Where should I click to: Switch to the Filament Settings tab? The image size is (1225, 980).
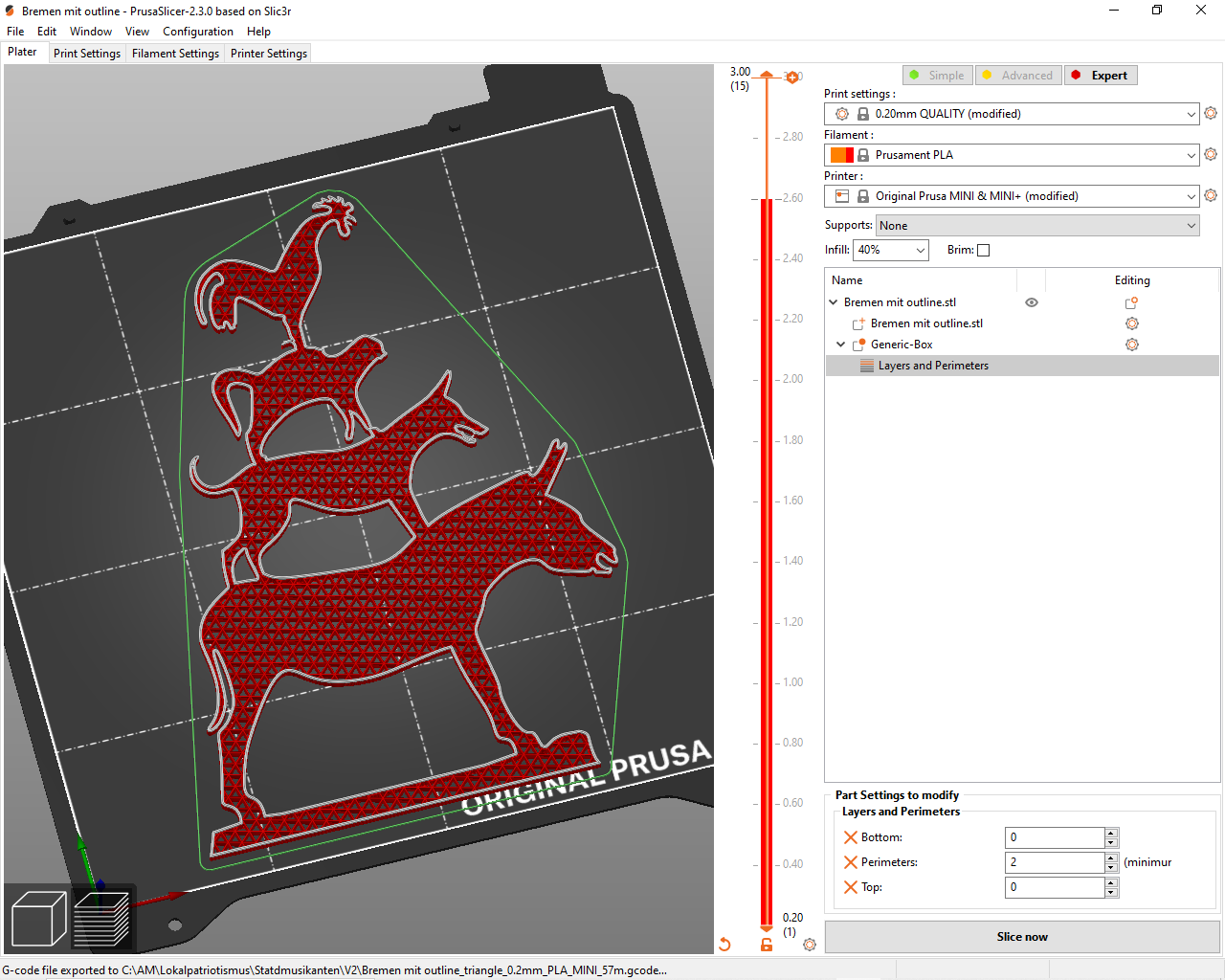(x=175, y=54)
